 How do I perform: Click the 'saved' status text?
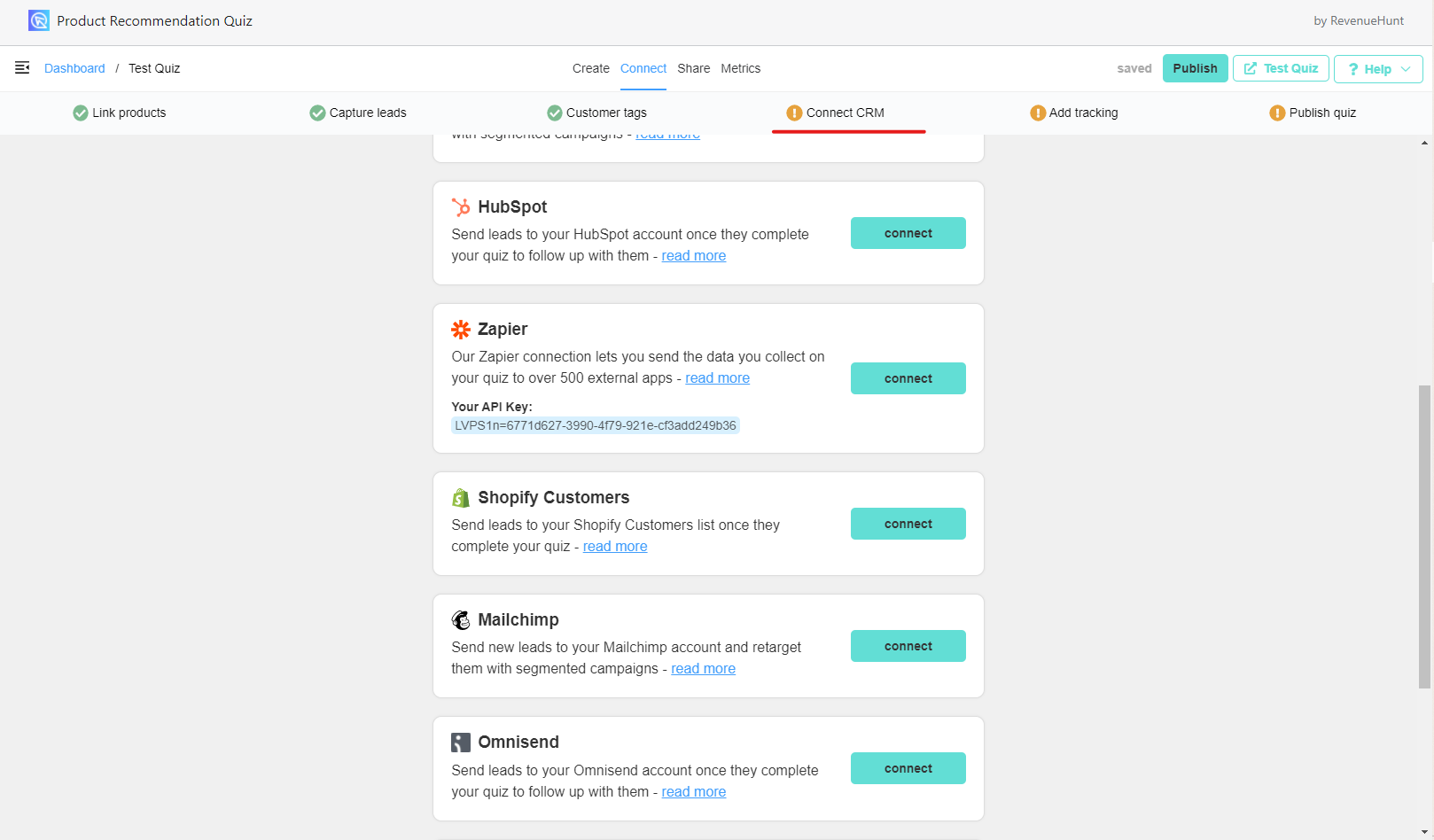point(1134,68)
